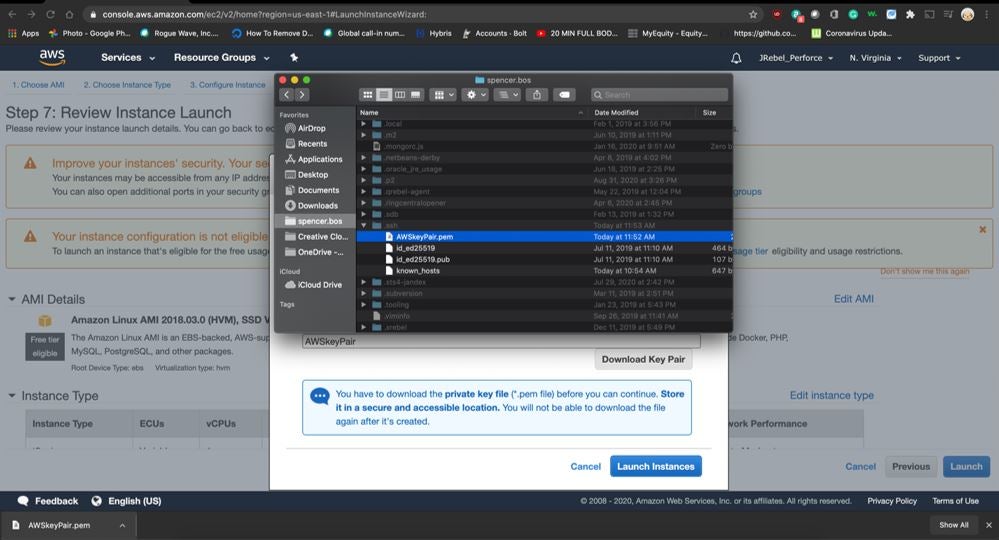Screen dimensions: 999x540
Task: Select id_ed25519 file in Finder
Action: click(545, 248)
